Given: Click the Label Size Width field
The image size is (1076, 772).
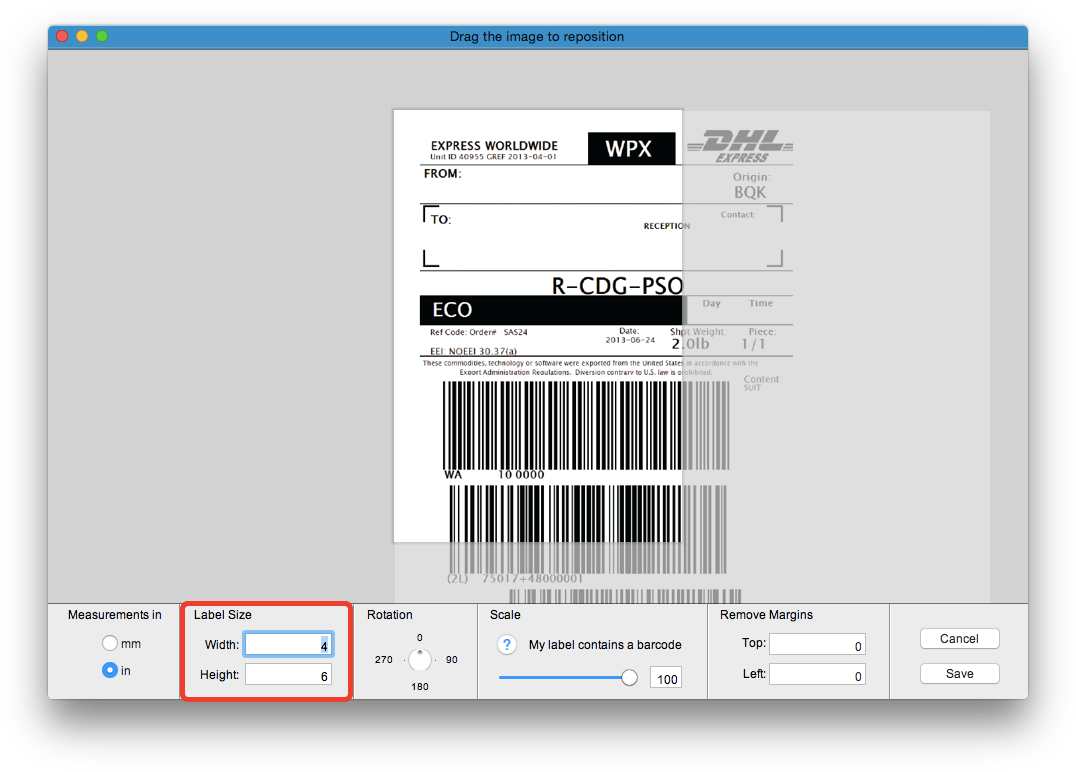Looking at the screenshot, I should coord(288,645).
